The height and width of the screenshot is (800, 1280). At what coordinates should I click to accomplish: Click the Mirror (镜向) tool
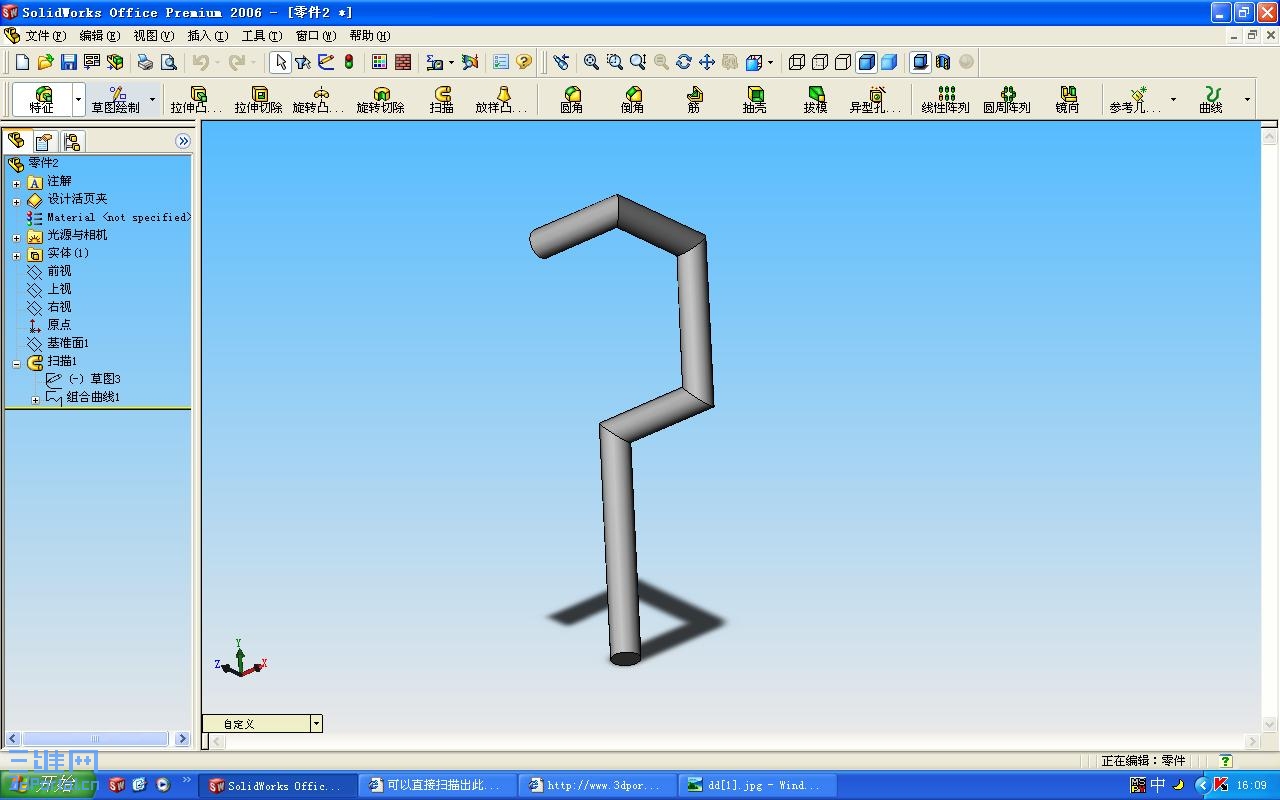1068,100
